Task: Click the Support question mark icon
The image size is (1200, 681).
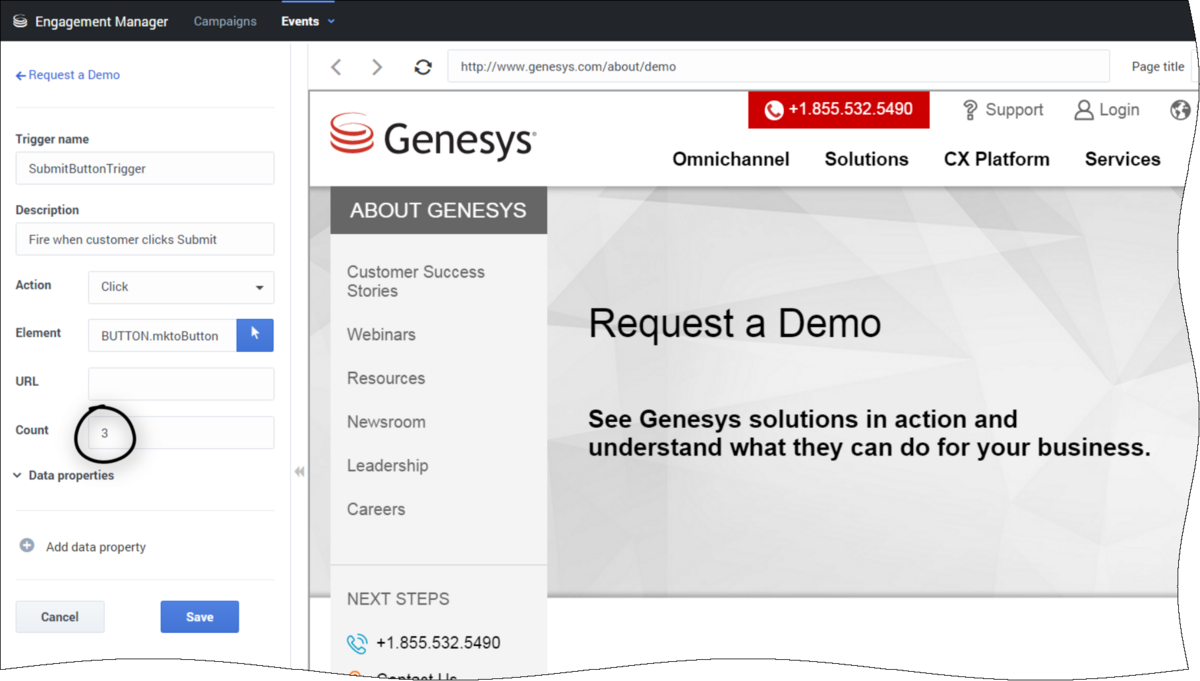Action: pos(969,110)
